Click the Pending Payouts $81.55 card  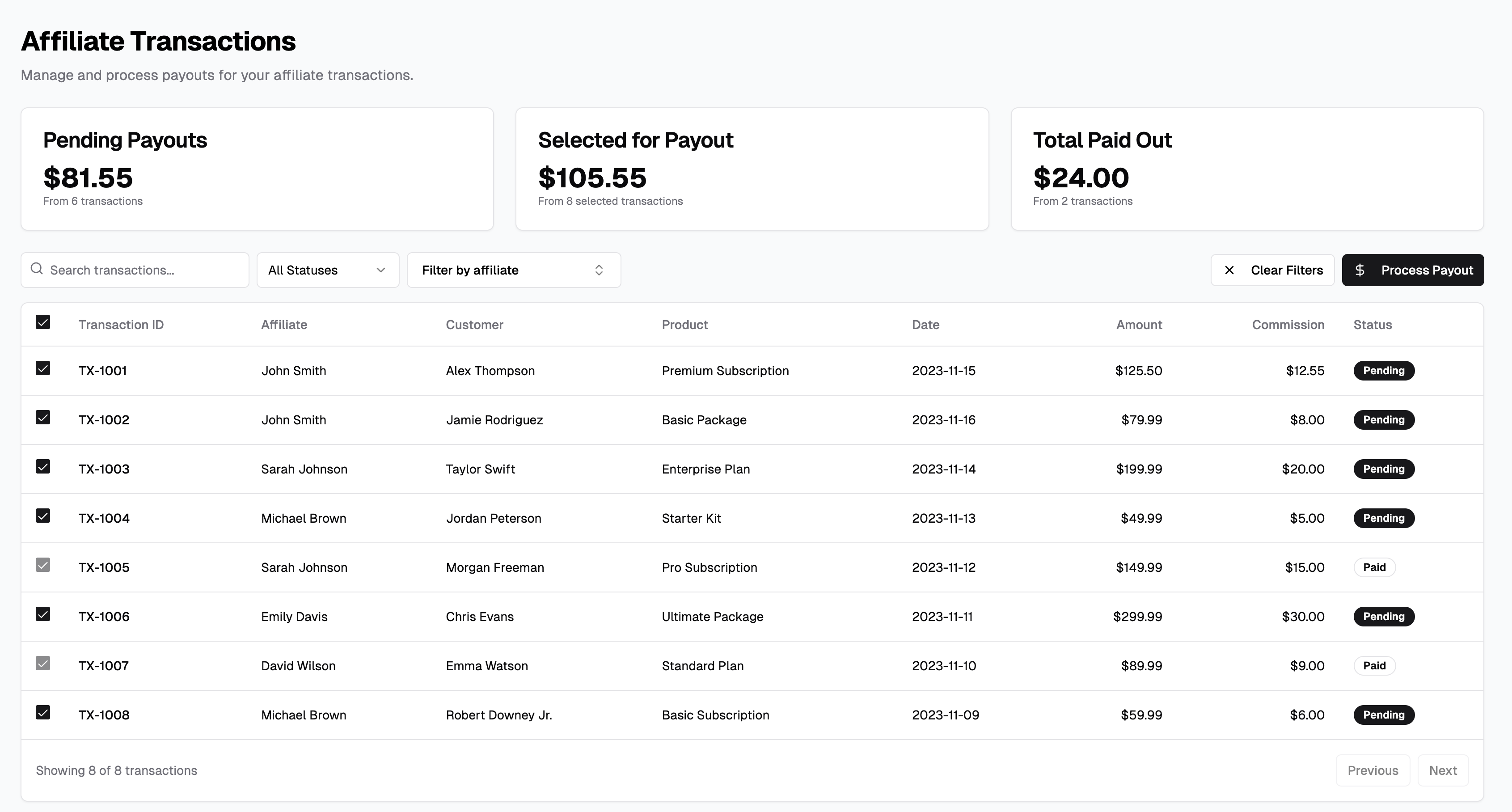click(x=257, y=169)
